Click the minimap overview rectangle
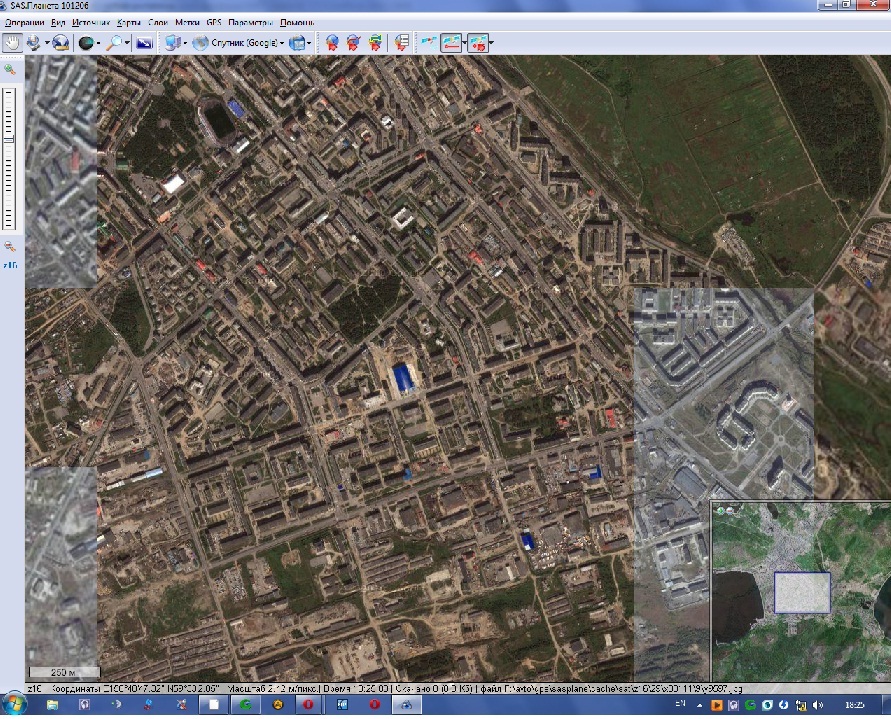 [802, 592]
